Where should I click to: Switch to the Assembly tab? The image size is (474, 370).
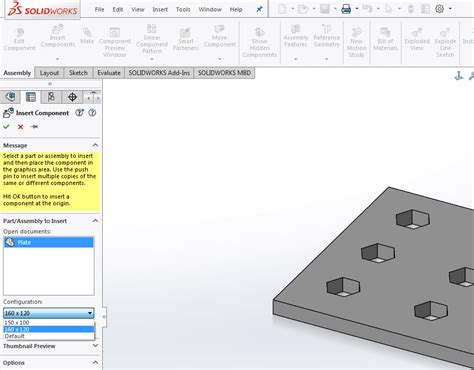point(17,73)
